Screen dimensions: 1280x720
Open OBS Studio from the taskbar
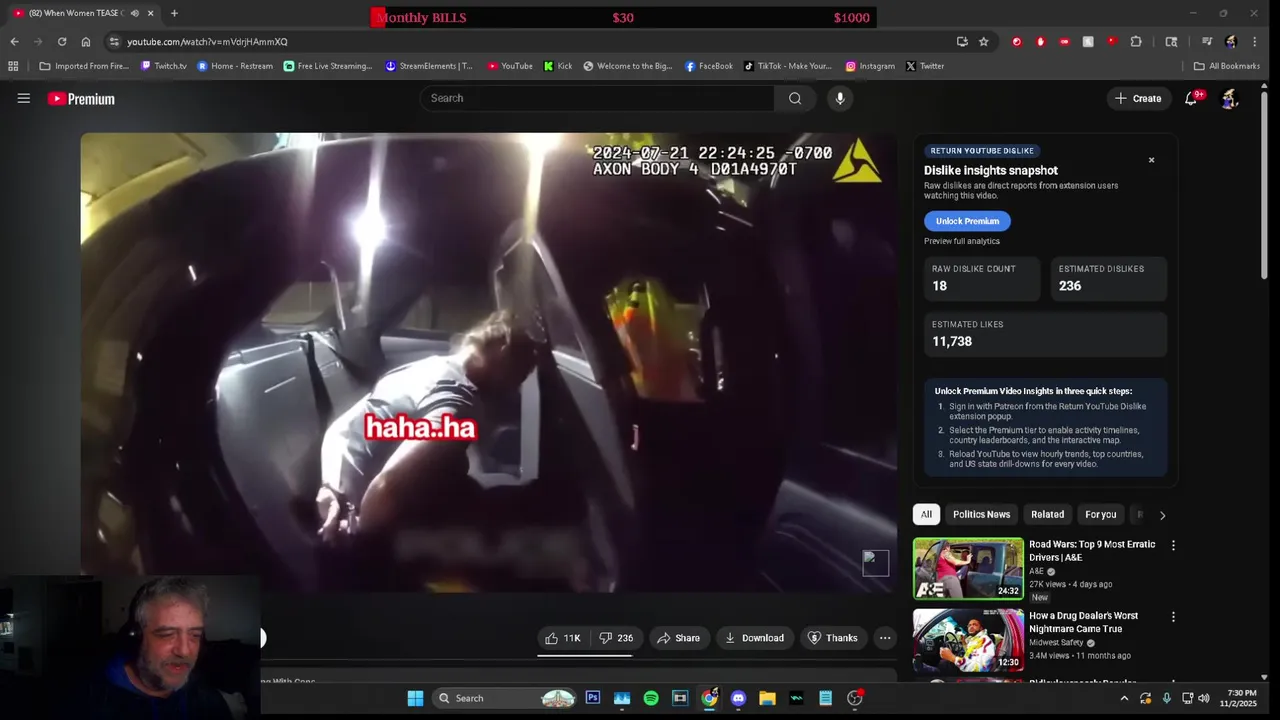click(855, 698)
